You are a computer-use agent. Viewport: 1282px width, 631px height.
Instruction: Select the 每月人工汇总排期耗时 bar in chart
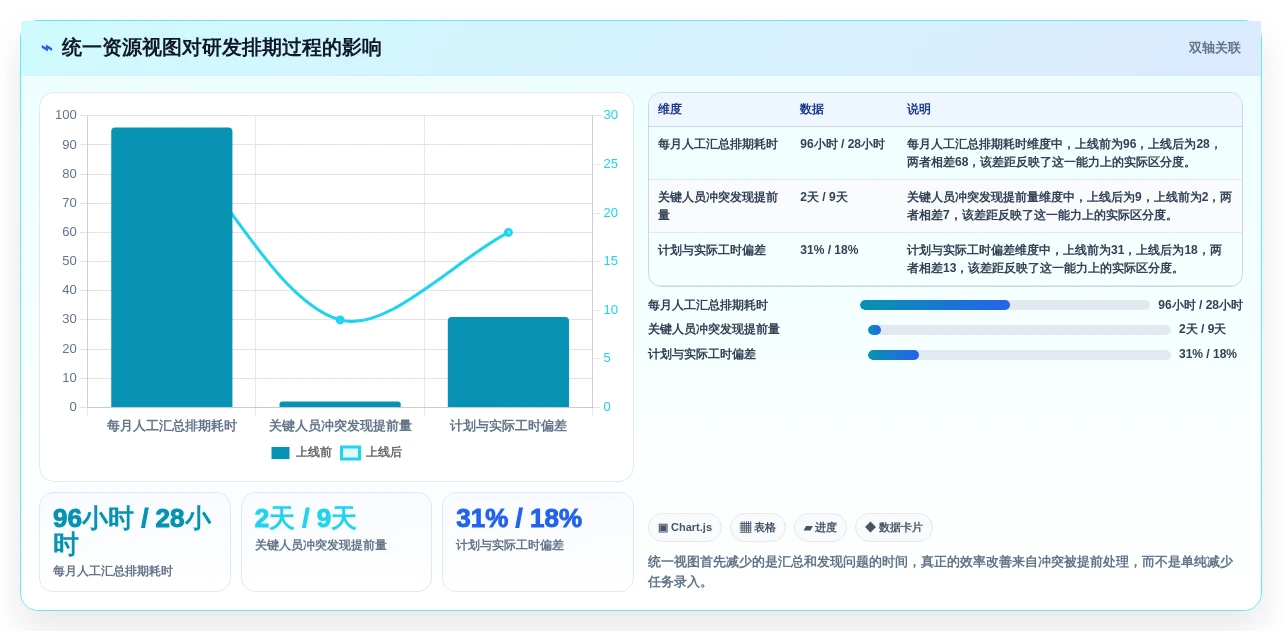171,267
